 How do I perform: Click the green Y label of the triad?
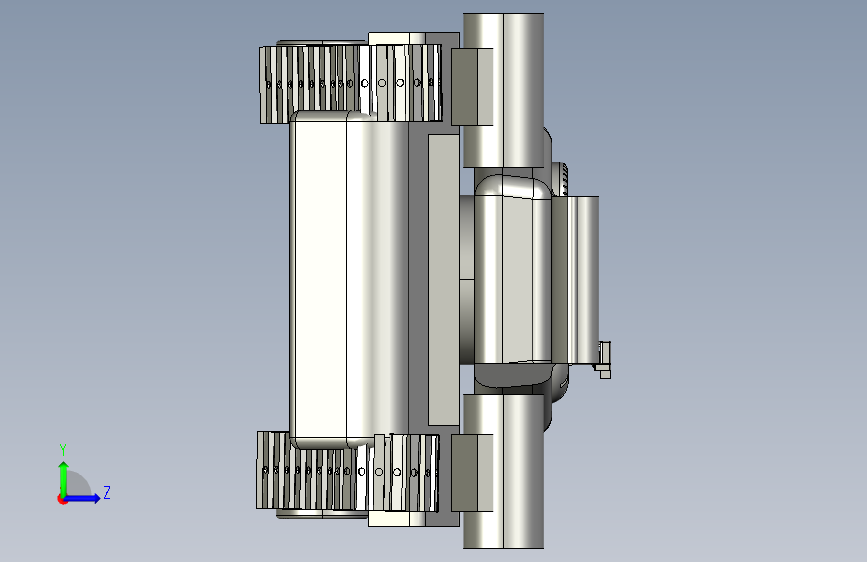63,450
